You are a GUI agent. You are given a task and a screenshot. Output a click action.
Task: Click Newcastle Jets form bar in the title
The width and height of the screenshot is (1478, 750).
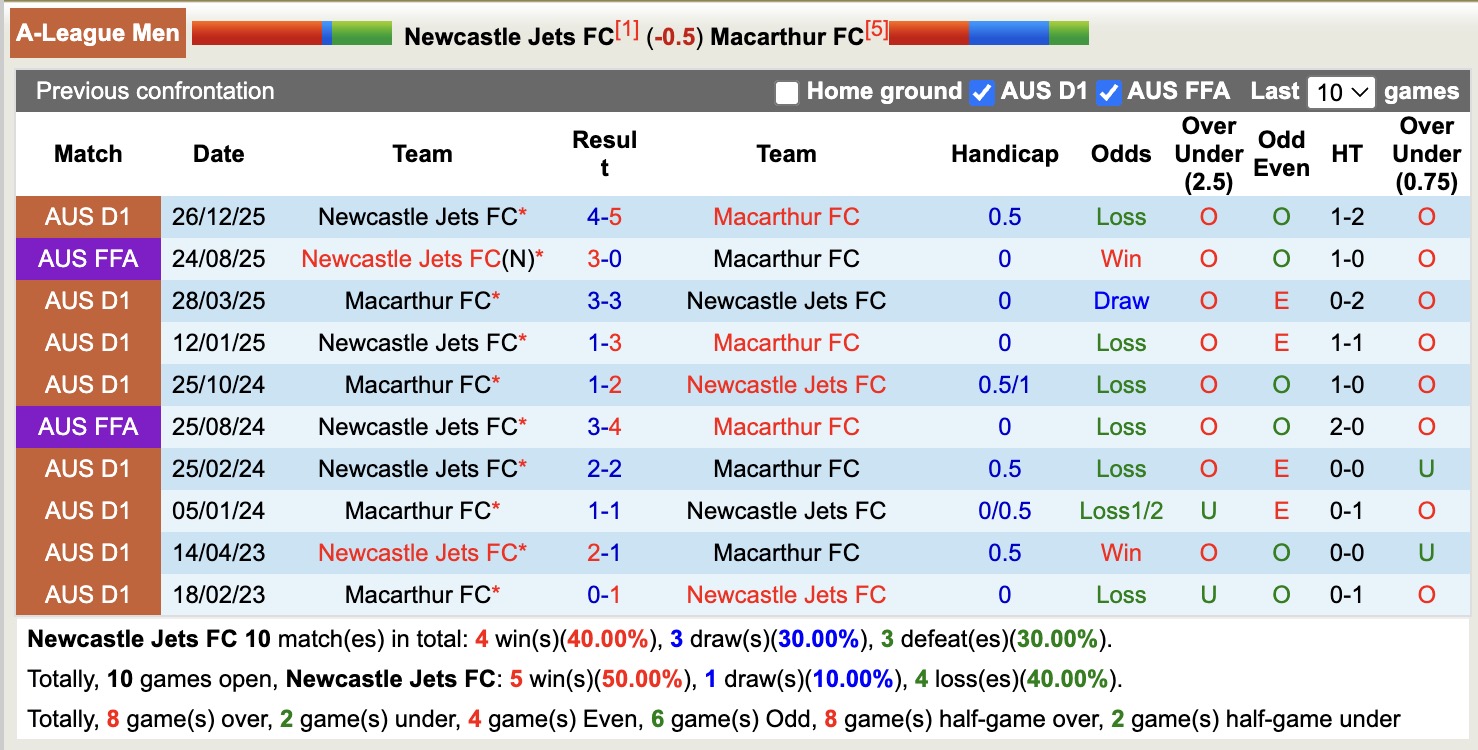point(290,30)
